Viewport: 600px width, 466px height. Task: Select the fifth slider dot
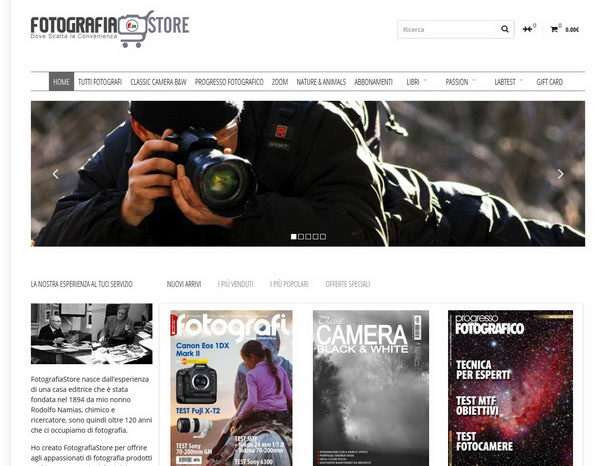pos(323,237)
